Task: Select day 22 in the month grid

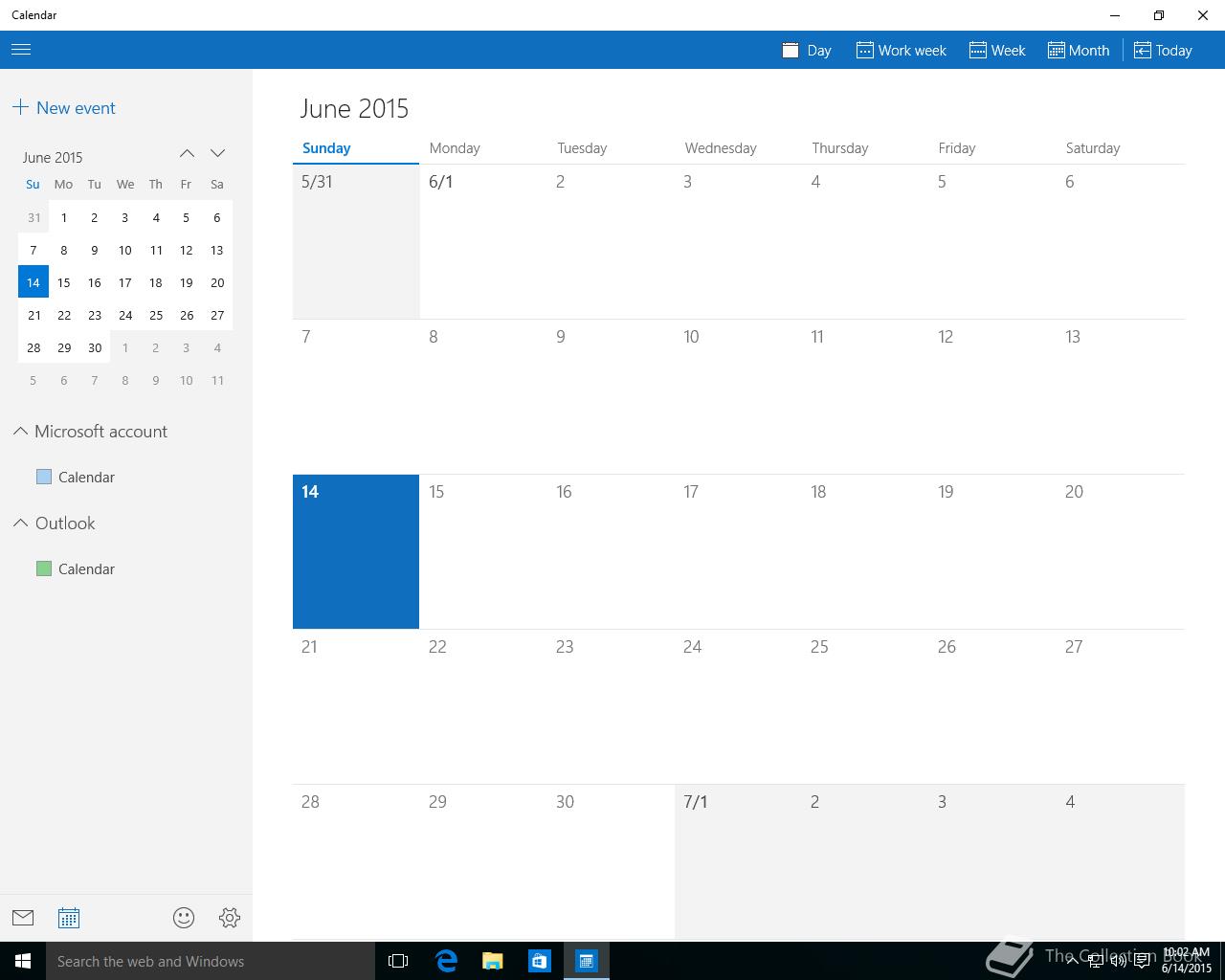Action: point(483,706)
